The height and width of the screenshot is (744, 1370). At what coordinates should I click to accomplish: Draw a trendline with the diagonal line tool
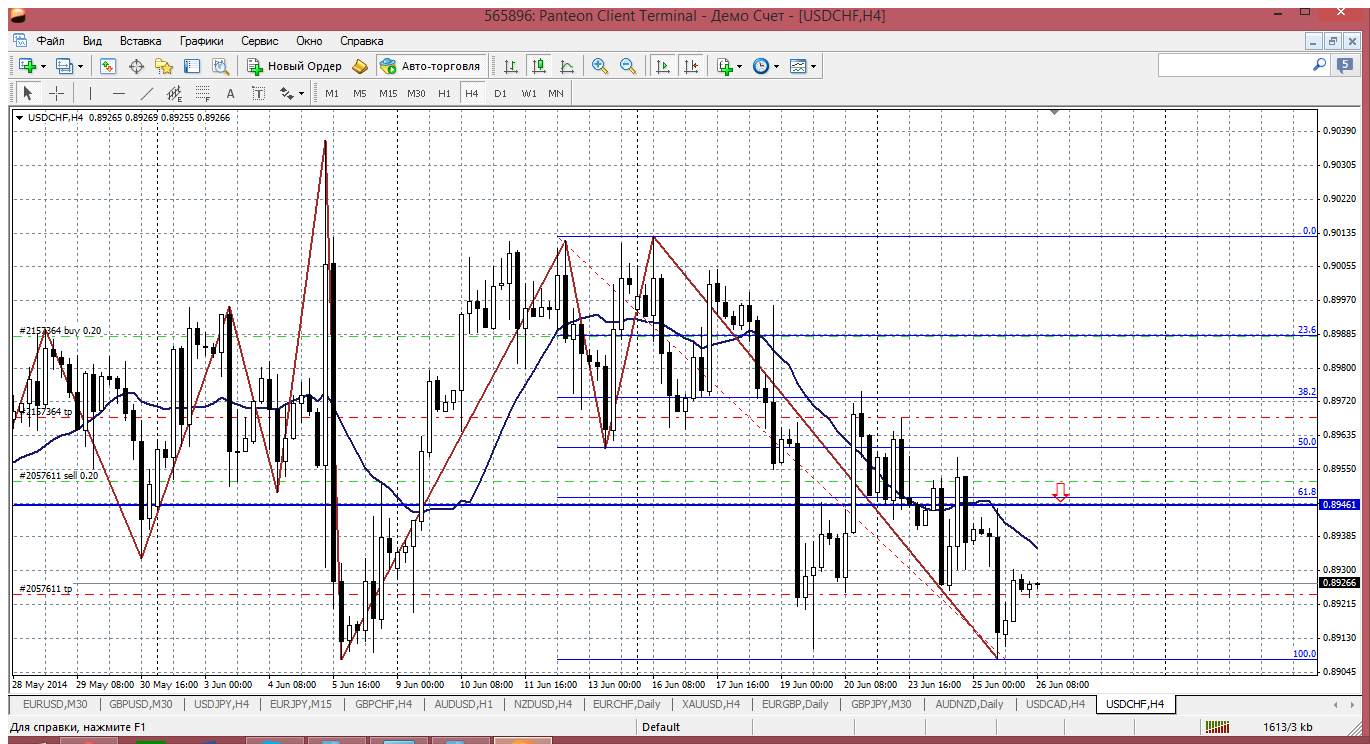pos(147,93)
